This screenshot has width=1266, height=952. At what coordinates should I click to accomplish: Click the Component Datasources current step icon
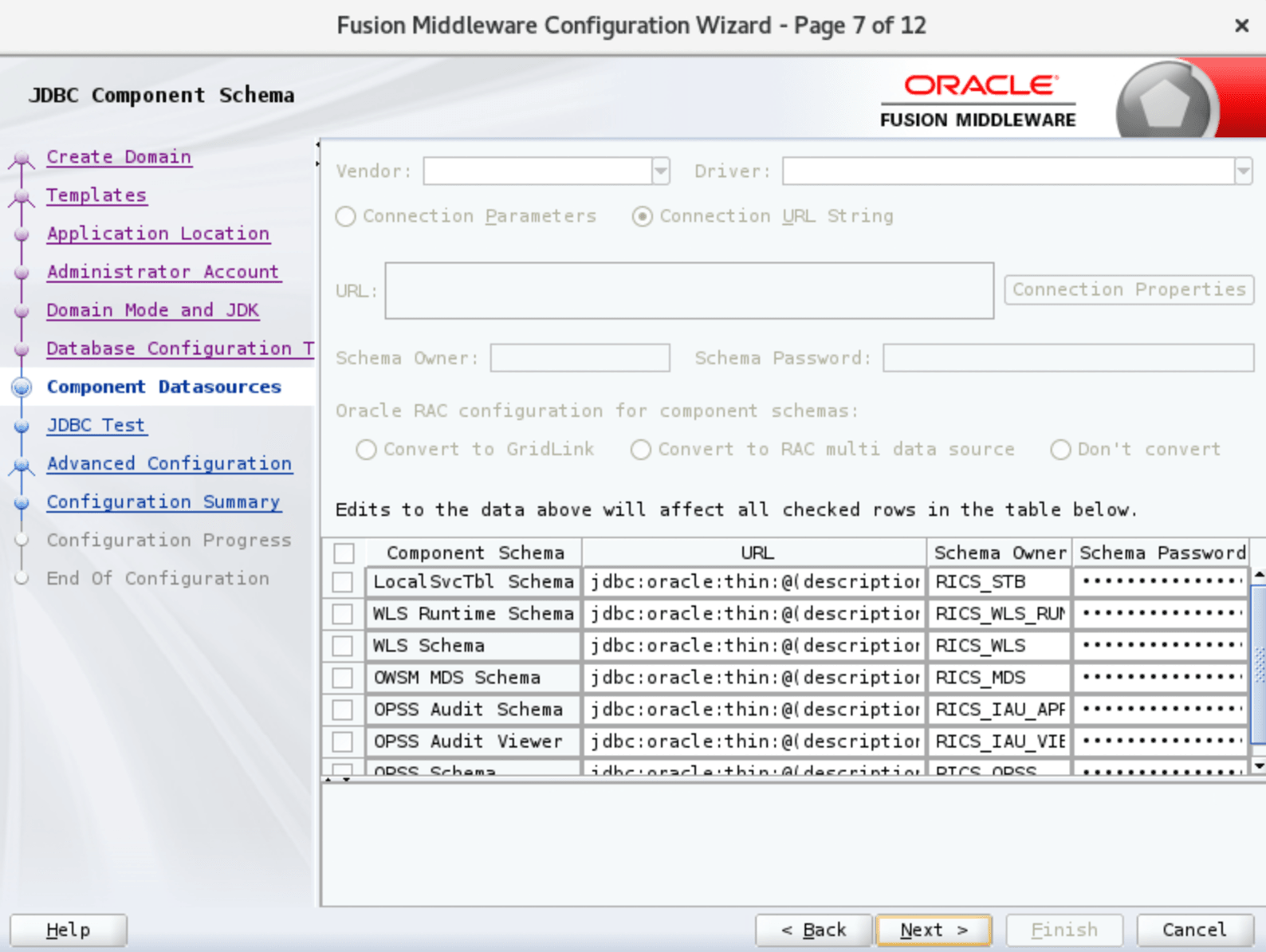click(22, 387)
